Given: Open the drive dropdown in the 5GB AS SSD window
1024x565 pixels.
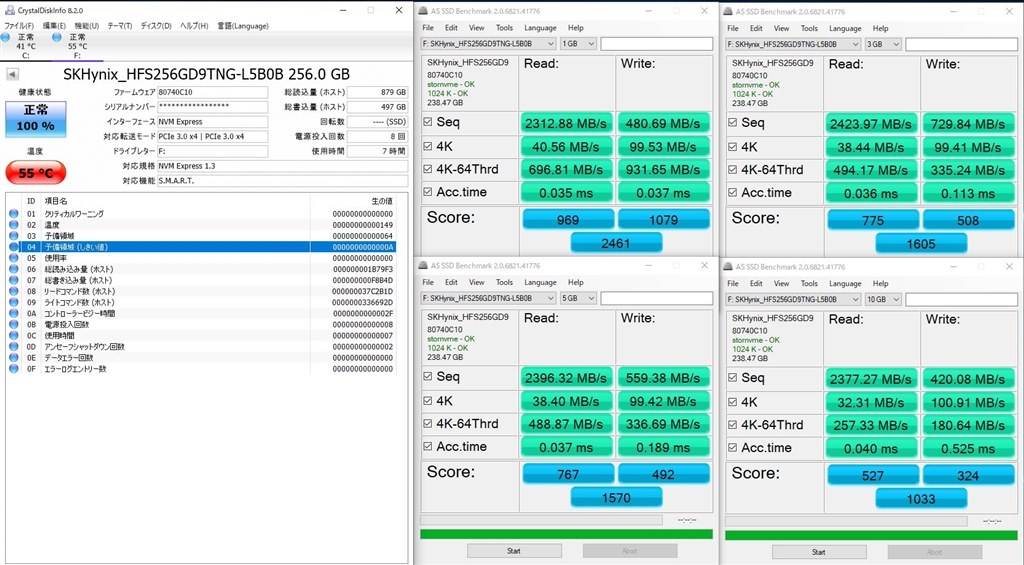Looking at the screenshot, I should point(488,298).
